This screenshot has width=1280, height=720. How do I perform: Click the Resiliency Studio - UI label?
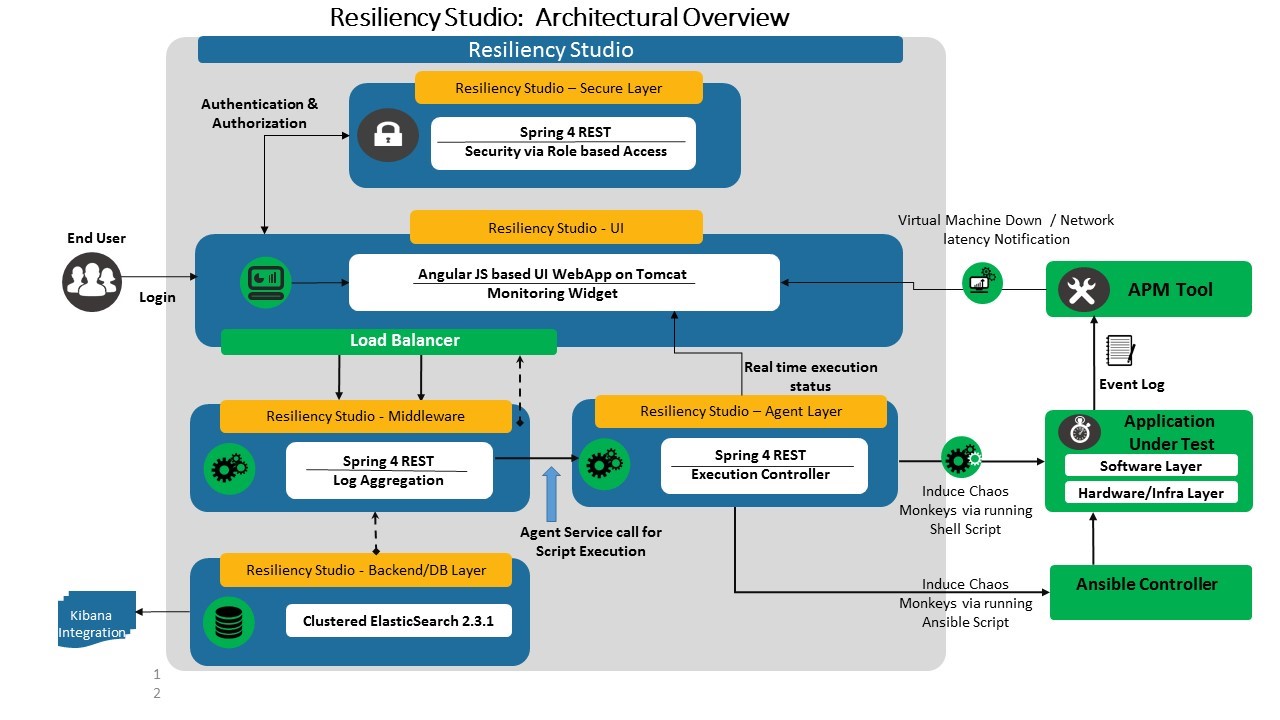pos(556,228)
